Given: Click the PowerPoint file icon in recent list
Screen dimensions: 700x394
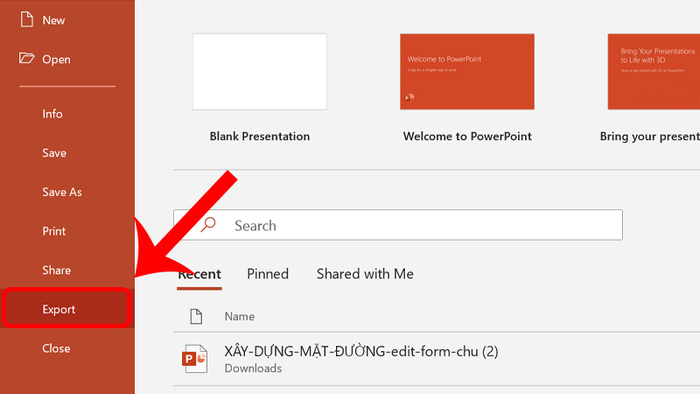Looking at the screenshot, I should click(195, 358).
